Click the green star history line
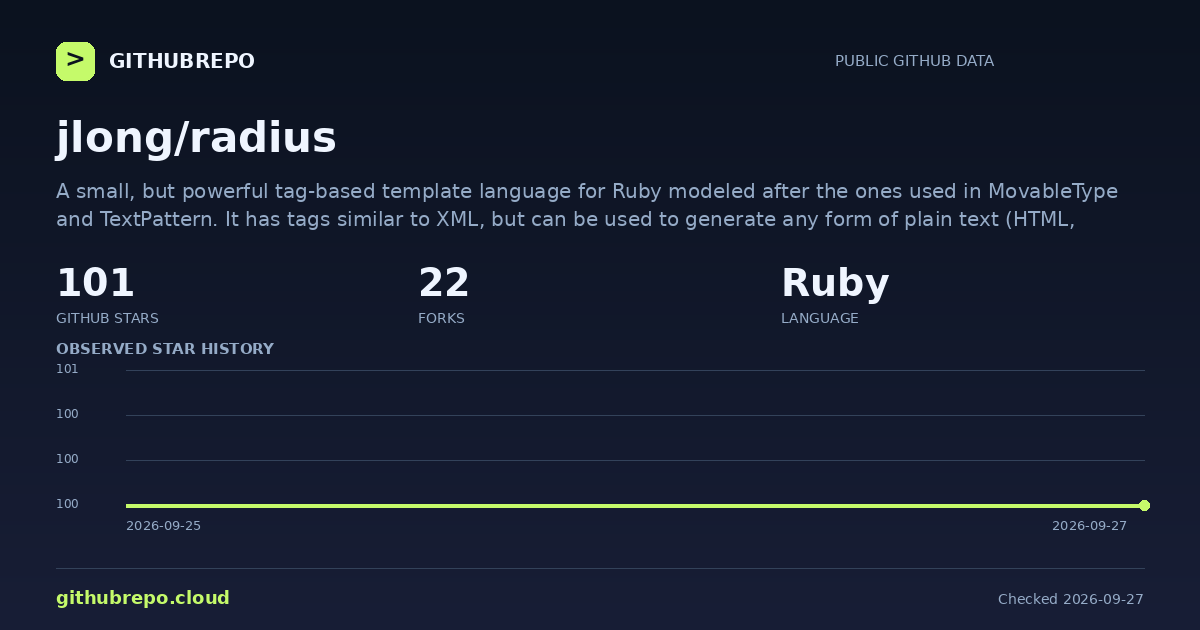Screen dimensions: 1200x630 tap(635, 505)
